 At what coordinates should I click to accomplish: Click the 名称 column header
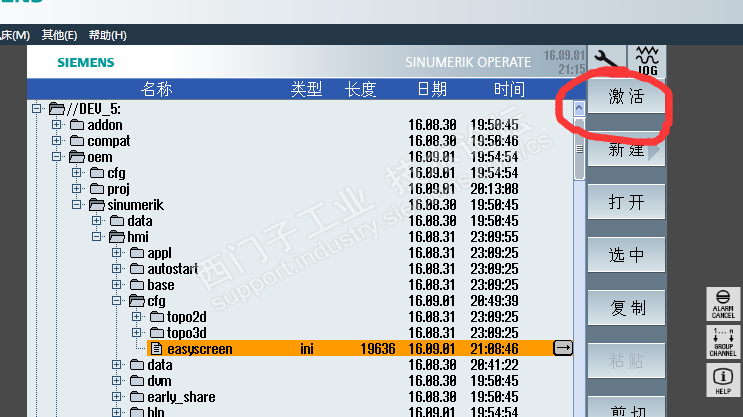(156, 89)
